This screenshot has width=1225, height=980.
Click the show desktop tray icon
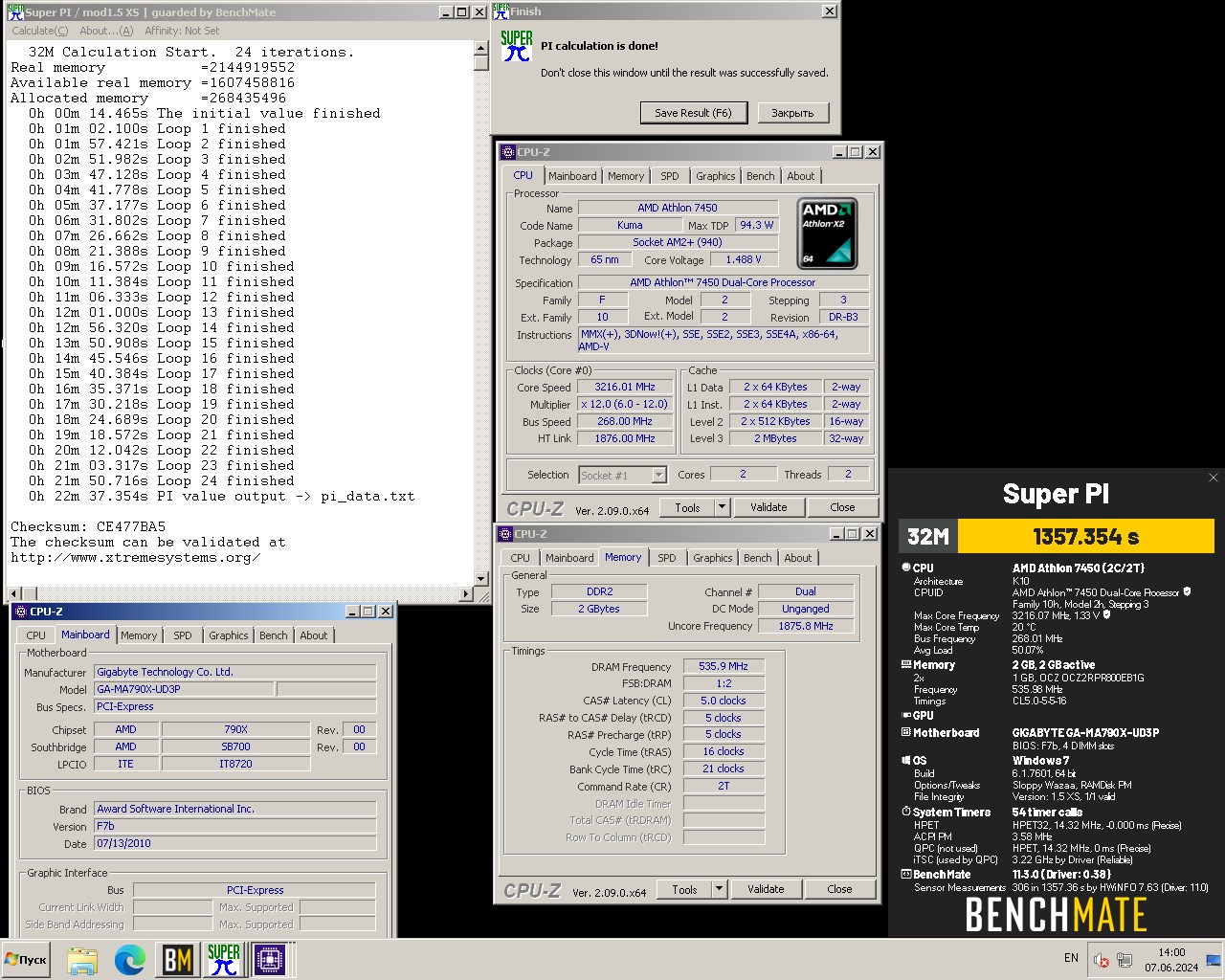pos(1214,960)
